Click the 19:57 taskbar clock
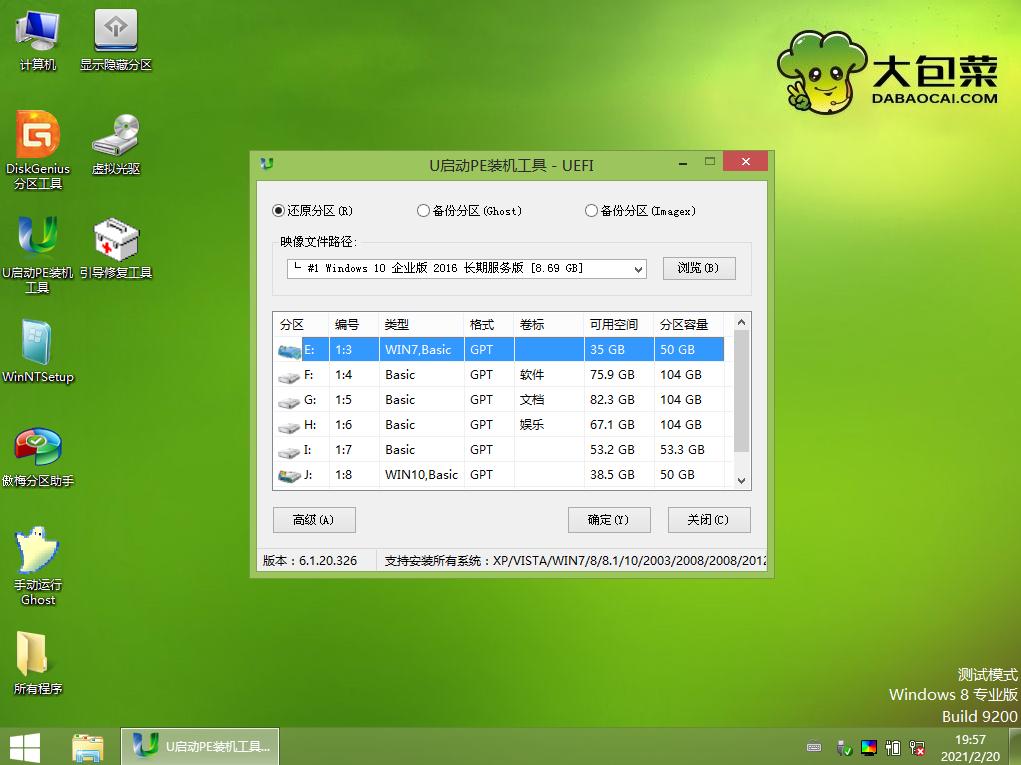This screenshot has width=1021, height=765. [970, 740]
